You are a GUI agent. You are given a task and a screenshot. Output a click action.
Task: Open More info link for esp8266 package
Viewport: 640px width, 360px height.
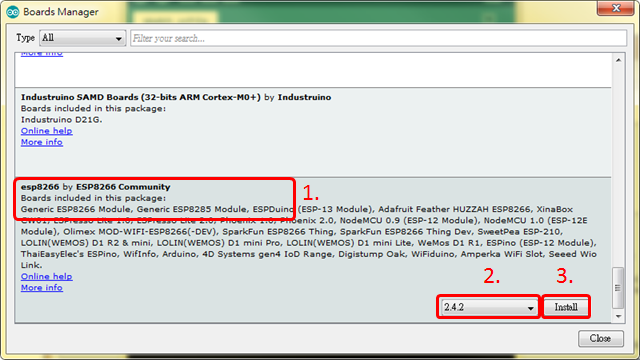click(42, 288)
